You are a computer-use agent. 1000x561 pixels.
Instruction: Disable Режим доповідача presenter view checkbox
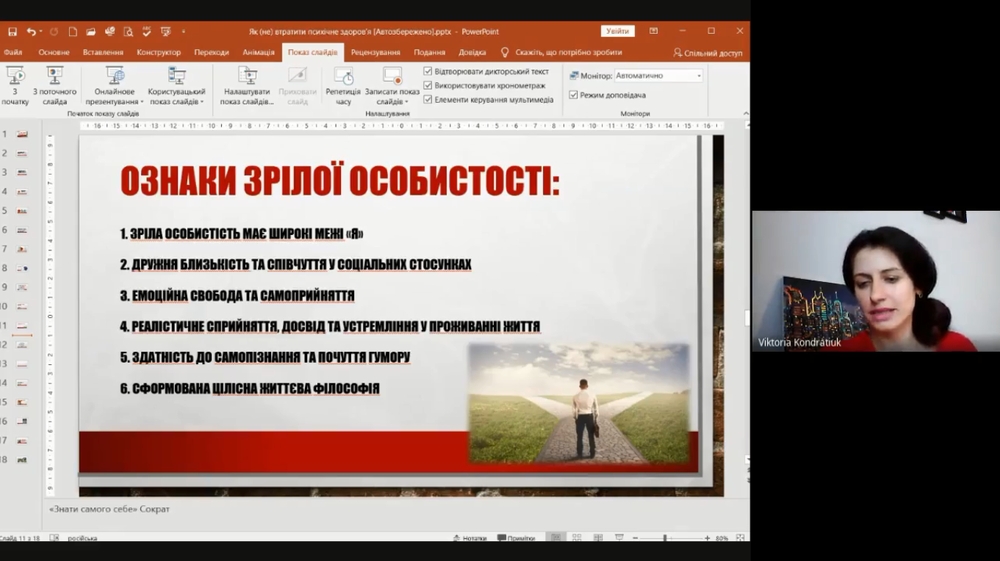coord(573,95)
